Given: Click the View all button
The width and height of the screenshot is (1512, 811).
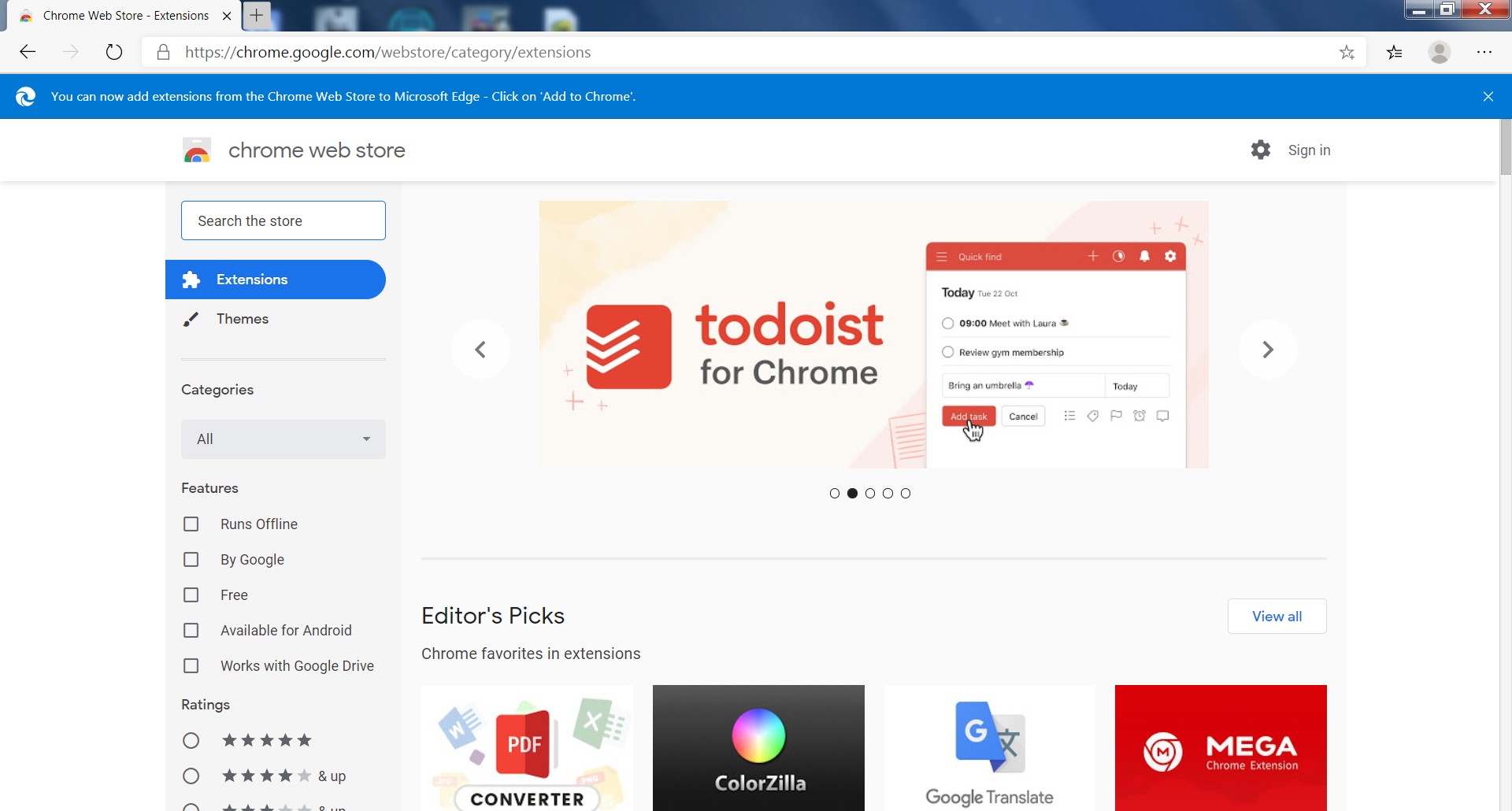Looking at the screenshot, I should pyautogui.click(x=1277, y=616).
